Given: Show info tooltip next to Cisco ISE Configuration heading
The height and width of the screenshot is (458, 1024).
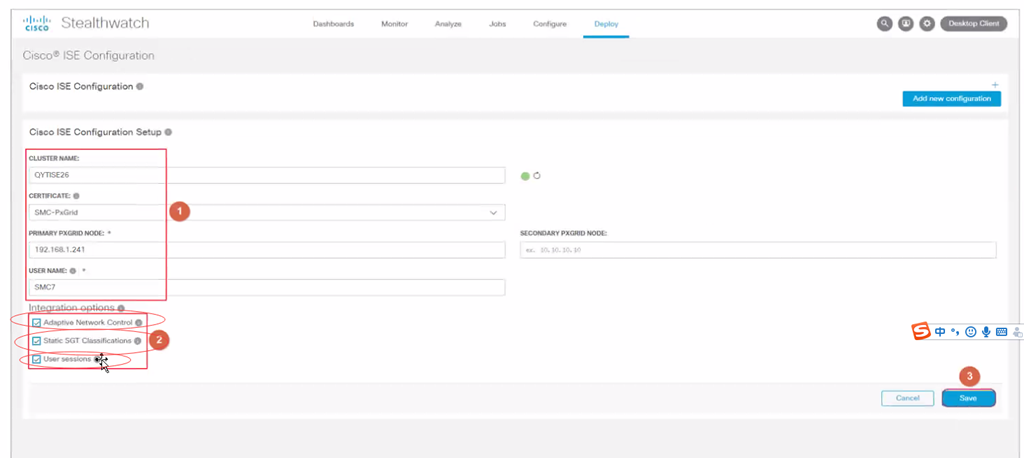Looking at the screenshot, I should [140, 86].
